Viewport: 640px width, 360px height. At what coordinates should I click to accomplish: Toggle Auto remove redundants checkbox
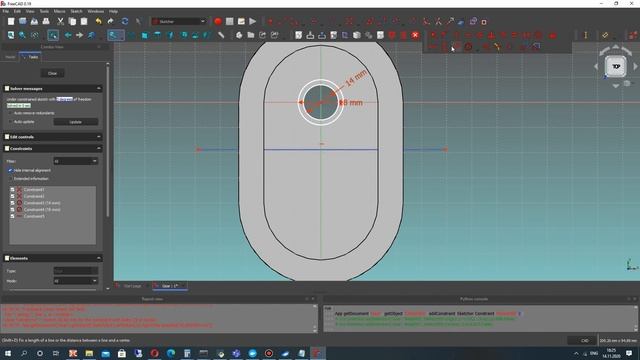[11, 113]
